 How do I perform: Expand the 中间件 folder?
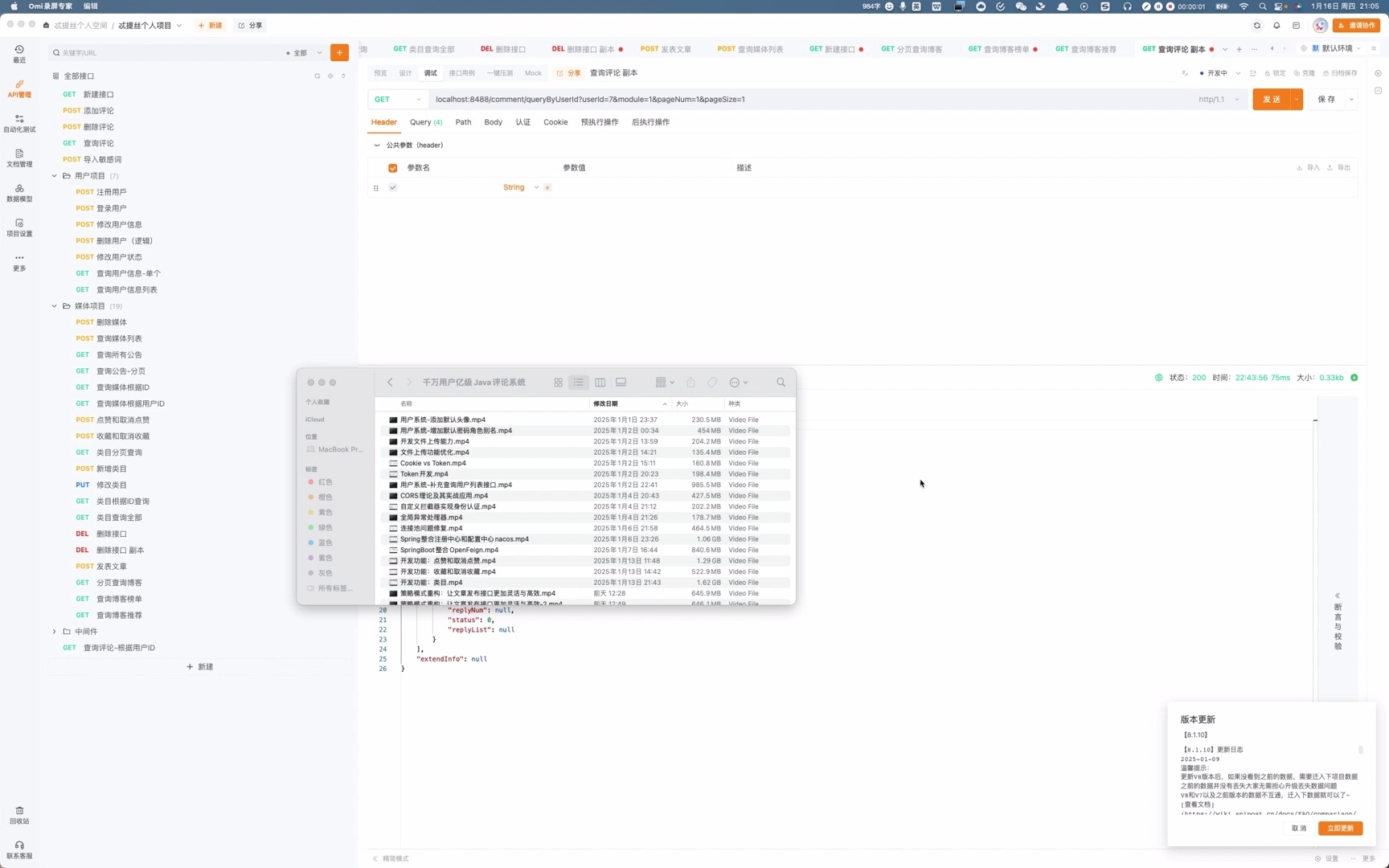pyautogui.click(x=55, y=632)
